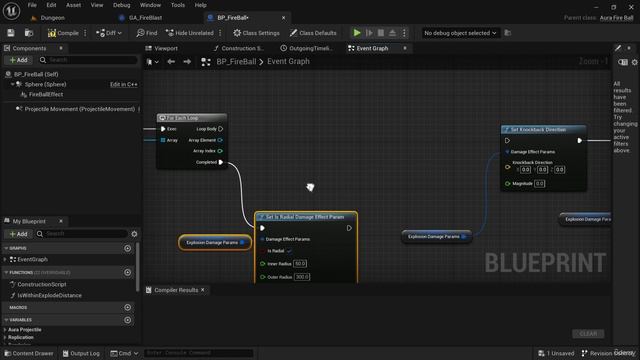Close the Event Graph tab
Image resolution: width=640 pixels, height=360 pixels.
pyautogui.click(x=405, y=48)
